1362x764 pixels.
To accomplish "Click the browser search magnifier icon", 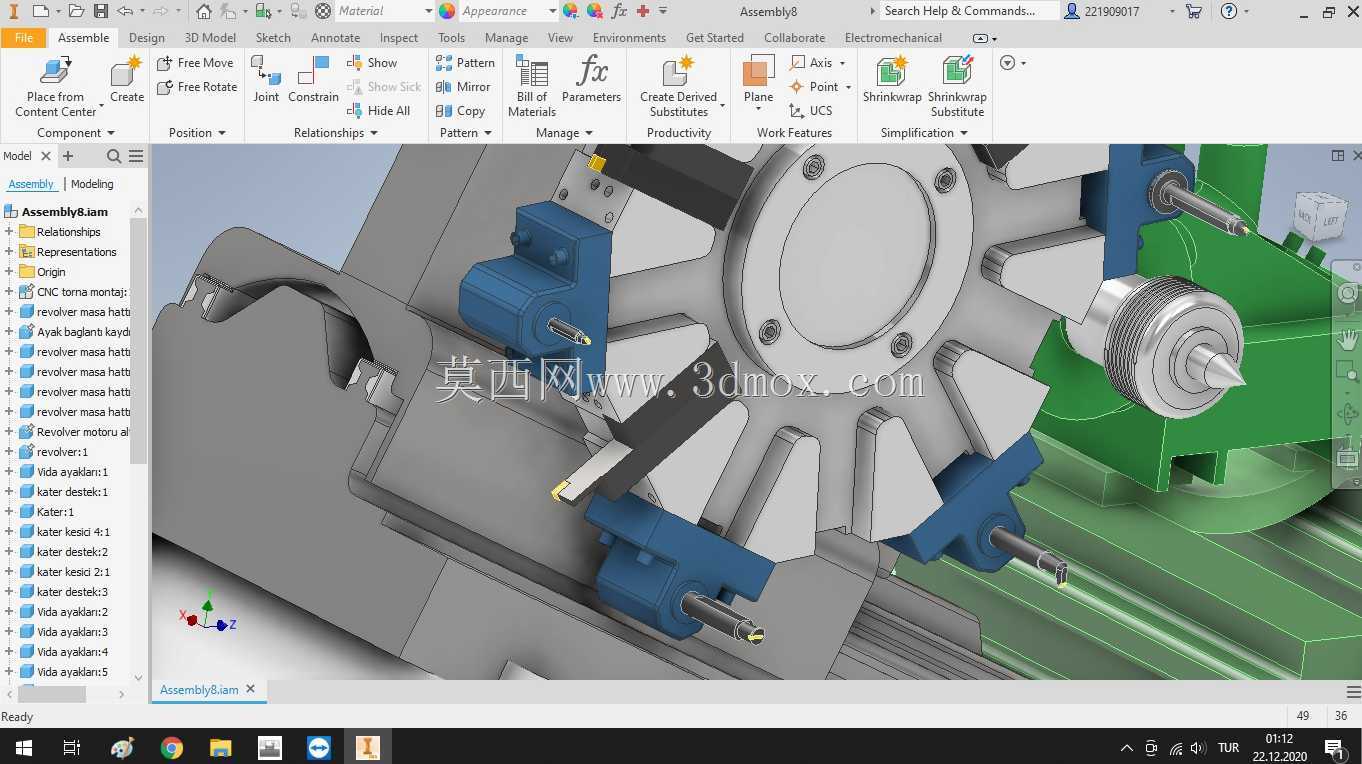I will [114, 156].
